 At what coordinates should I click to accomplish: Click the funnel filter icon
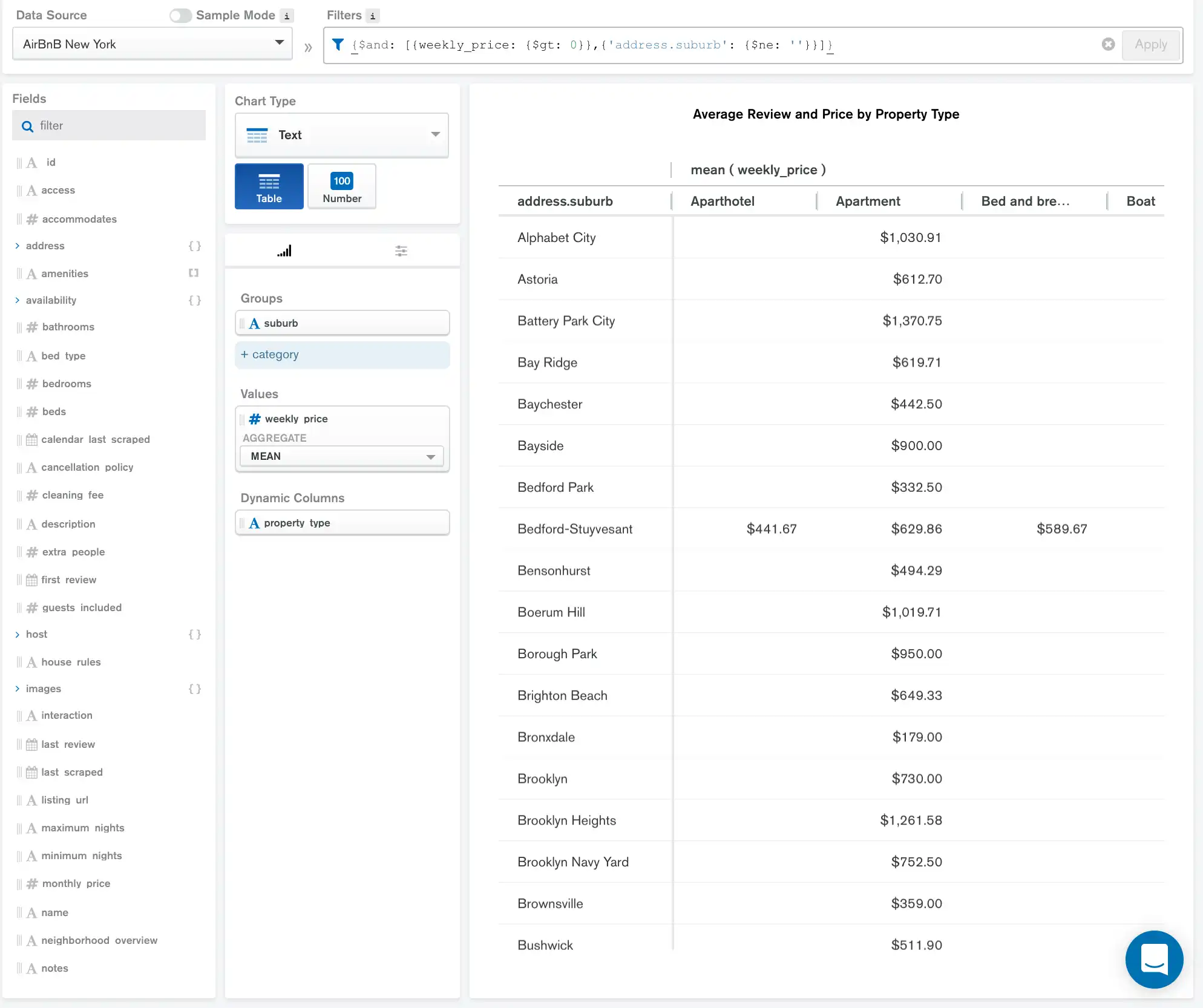(338, 44)
